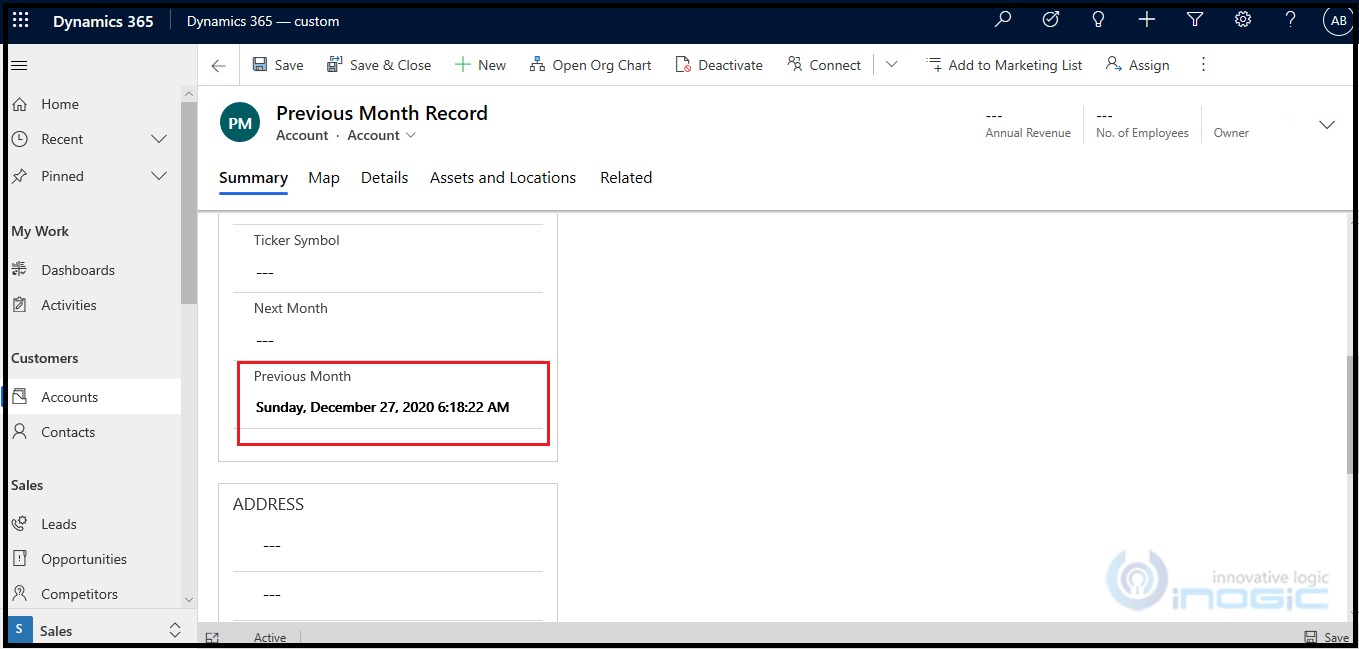The height and width of the screenshot is (649, 1359).
Task: Click Save in the command bar
Action: pyautogui.click(x=278, y=65)
